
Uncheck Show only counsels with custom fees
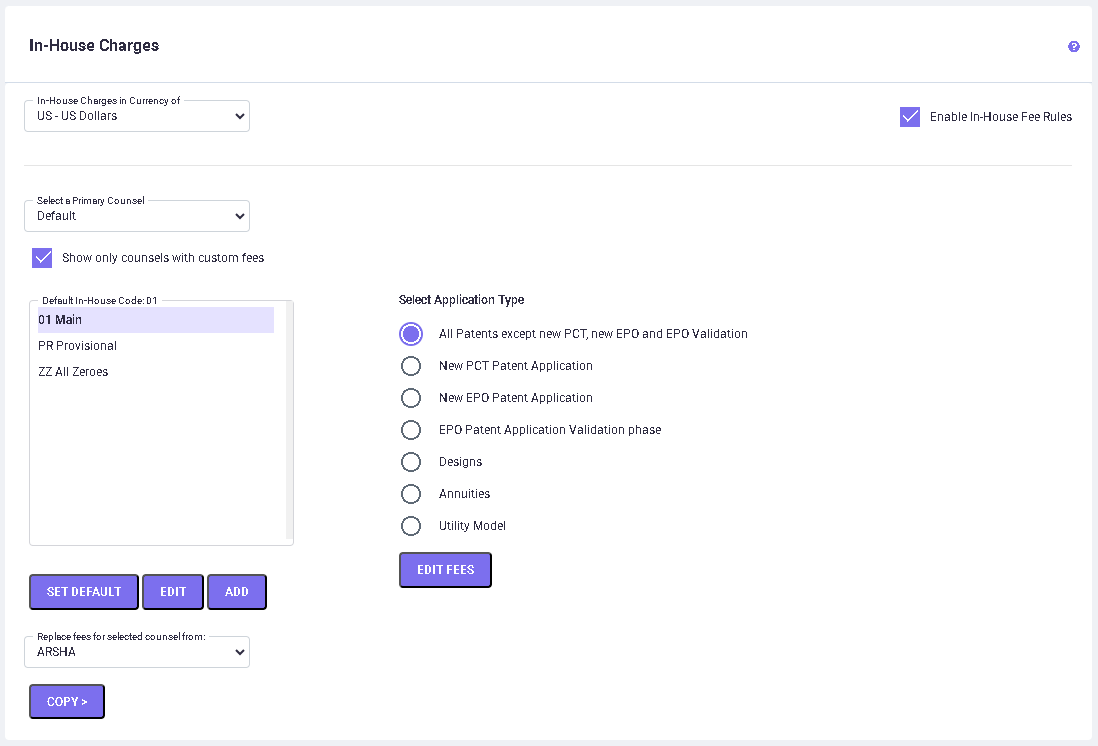pos(42,258)
